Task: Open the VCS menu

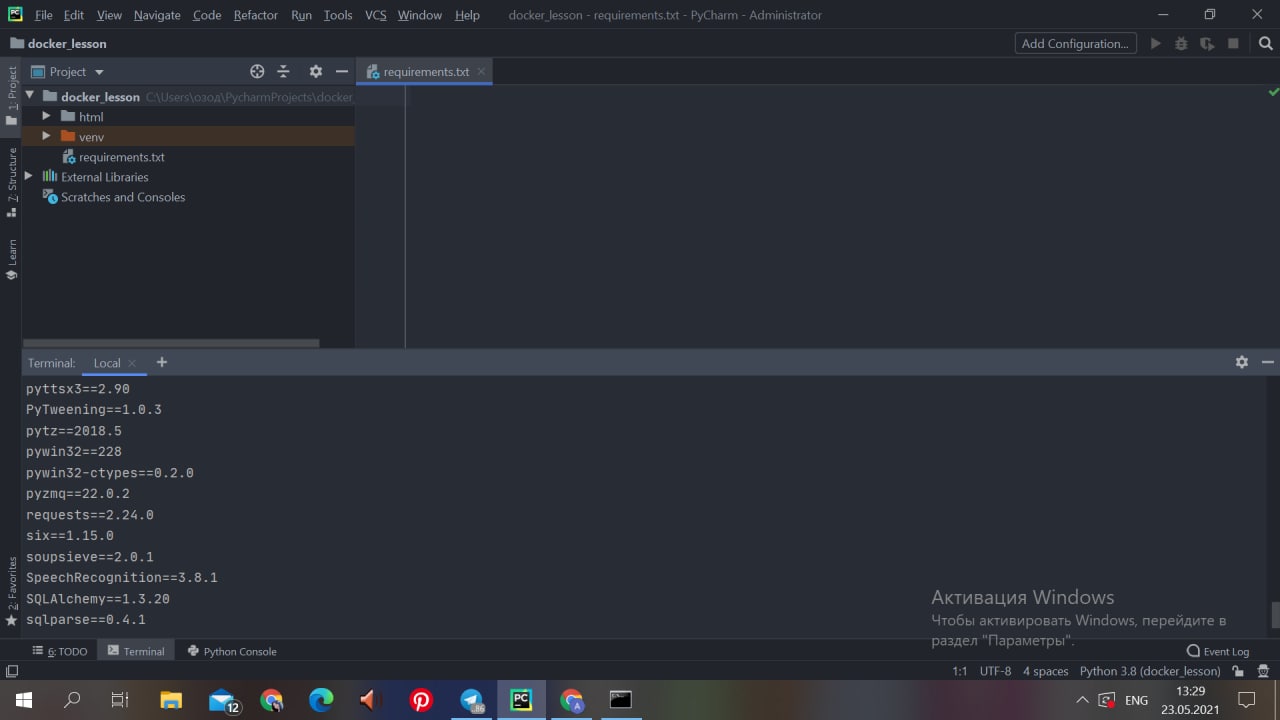Action: click(x=375, y=15)
